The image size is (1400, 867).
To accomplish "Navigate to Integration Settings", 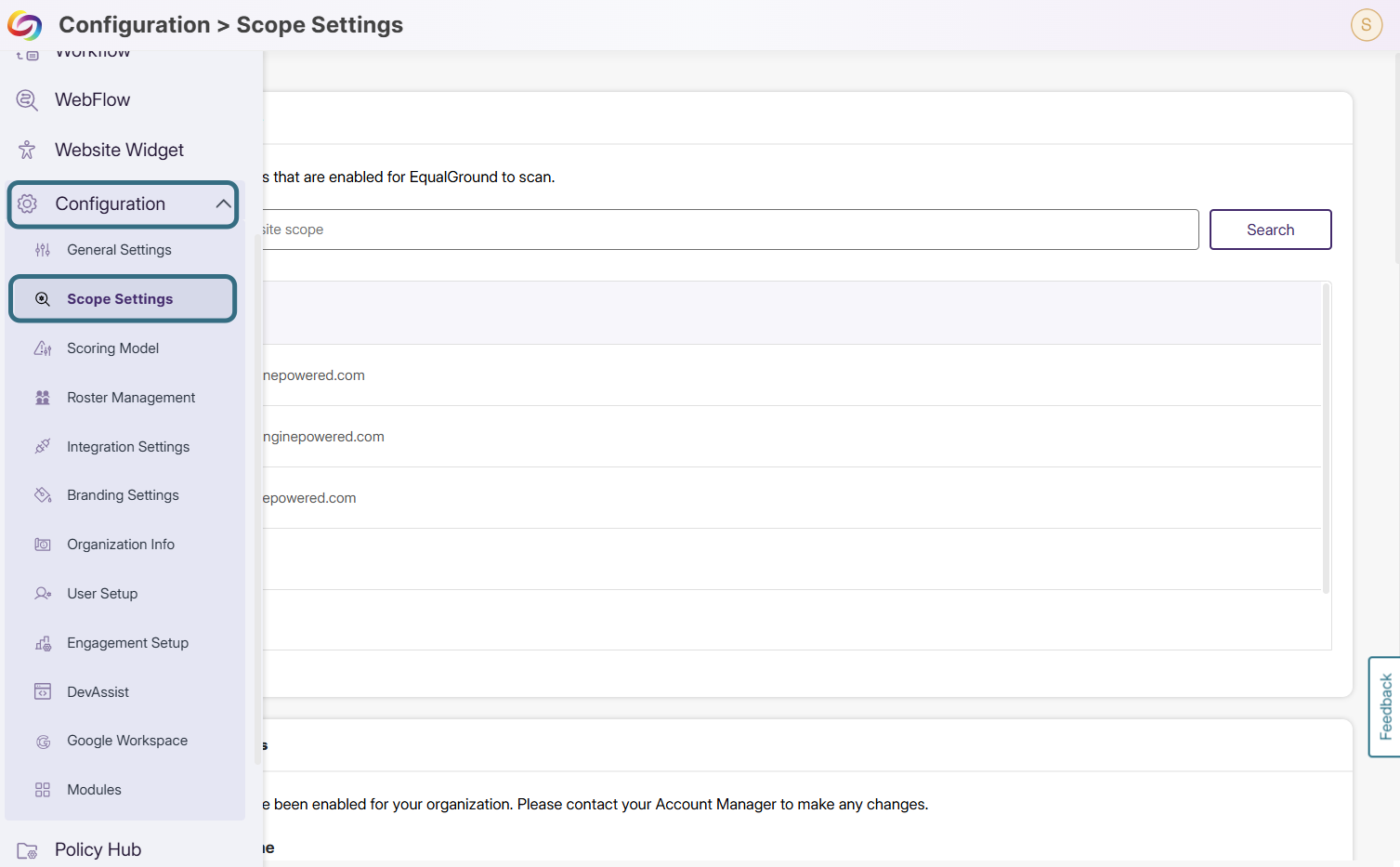I will (x=128, y=447).
